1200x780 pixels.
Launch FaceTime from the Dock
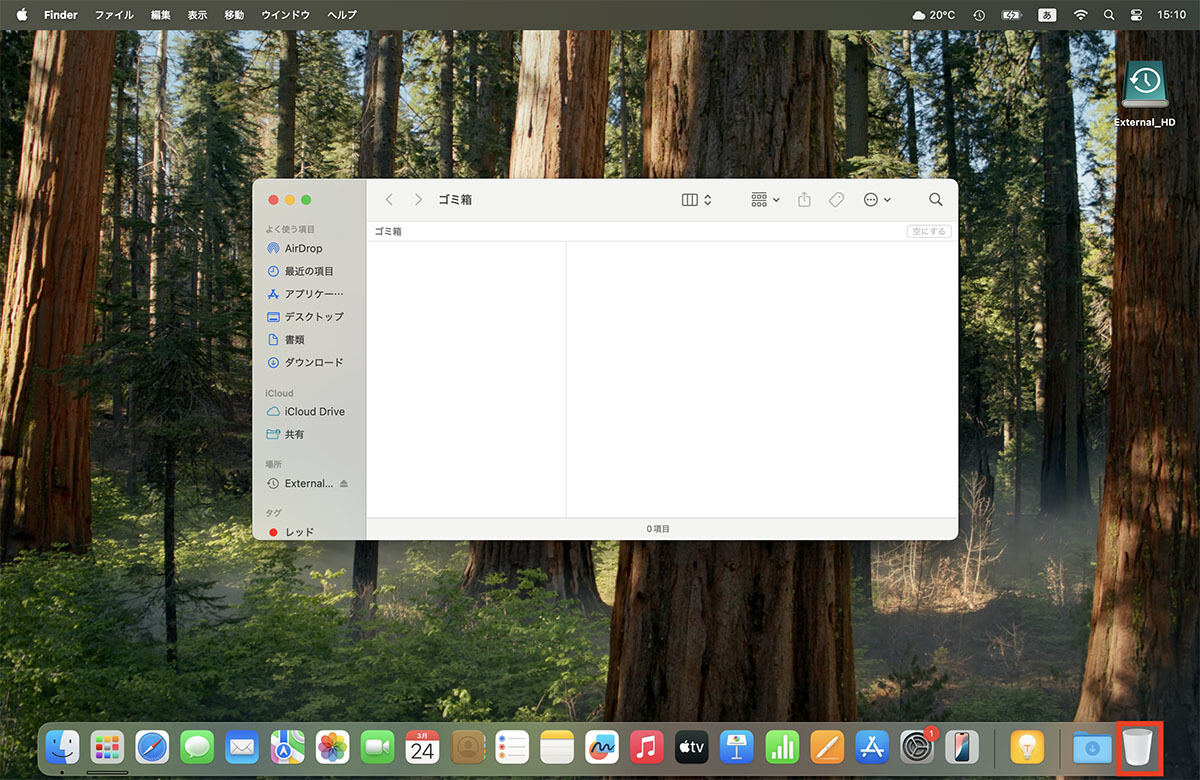coord(377,746)
